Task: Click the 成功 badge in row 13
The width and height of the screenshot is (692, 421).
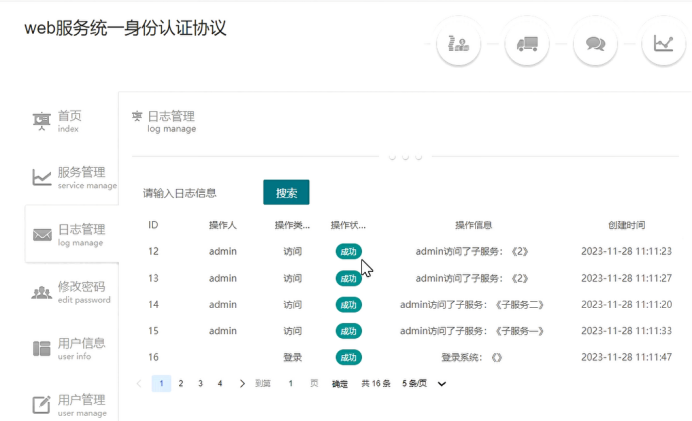Action: pos(349,278)
